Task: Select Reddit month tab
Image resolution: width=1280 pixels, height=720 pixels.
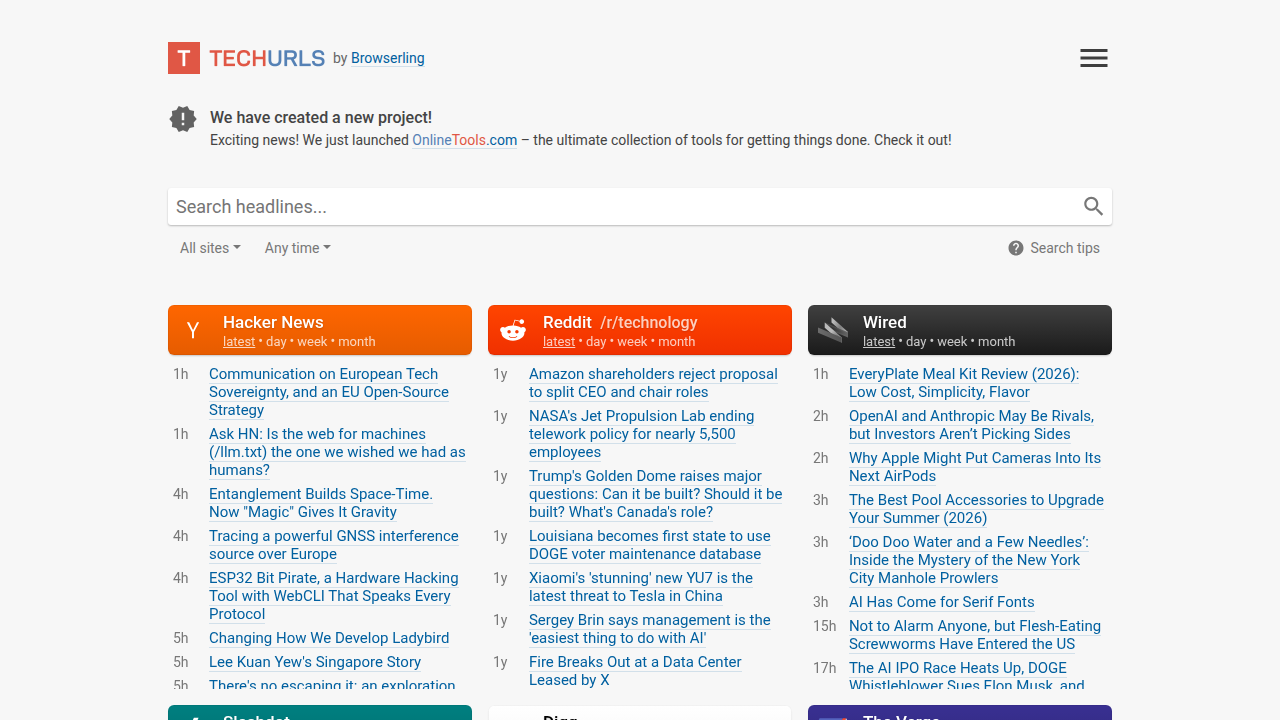Action: [677, 341]
